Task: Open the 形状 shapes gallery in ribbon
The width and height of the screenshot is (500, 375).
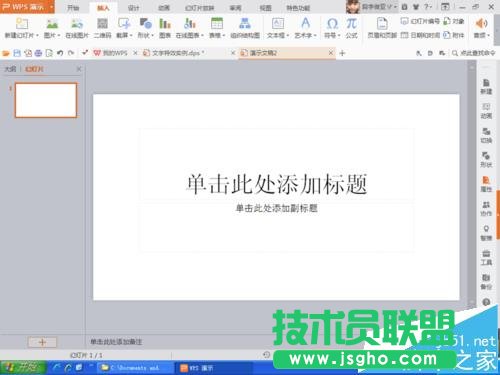Action: click(x=145, y=28)
